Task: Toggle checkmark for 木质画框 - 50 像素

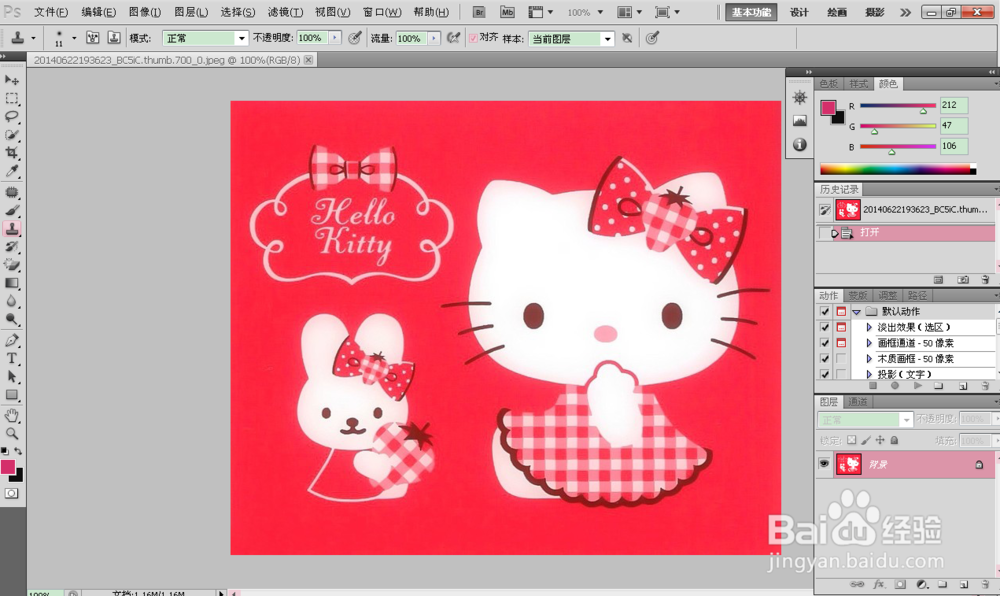Action: 825,359
